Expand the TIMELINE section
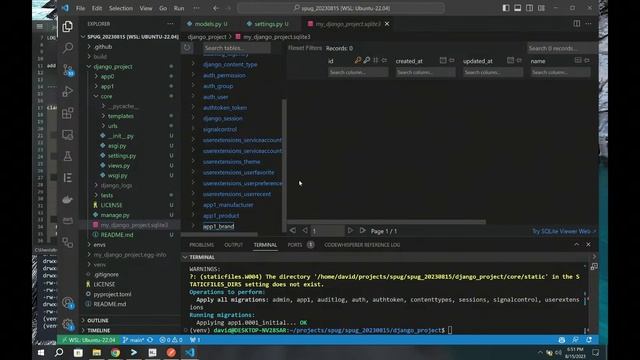Image resolution: width=640 pixels, height=360 pixels. point(130,330)
